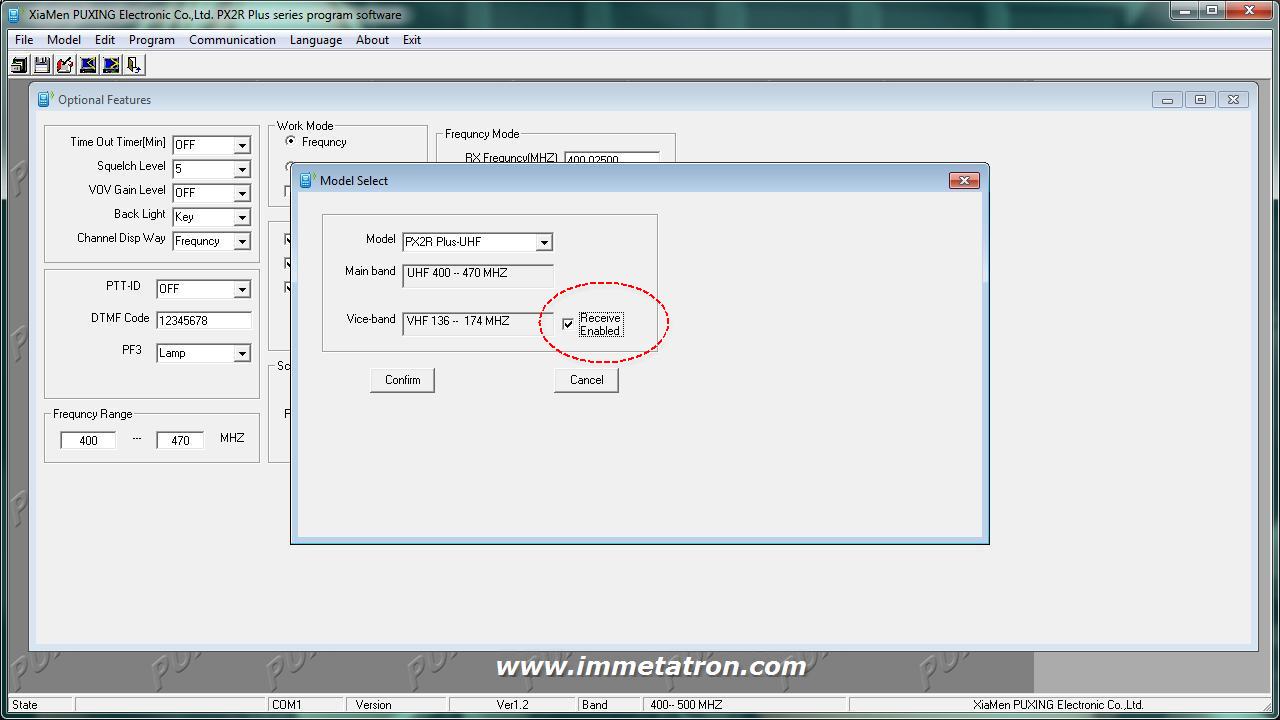Click the open file toolbar icon
Image resolution: width=1280 pixels, height=720 pixels.
coord(19,65)
